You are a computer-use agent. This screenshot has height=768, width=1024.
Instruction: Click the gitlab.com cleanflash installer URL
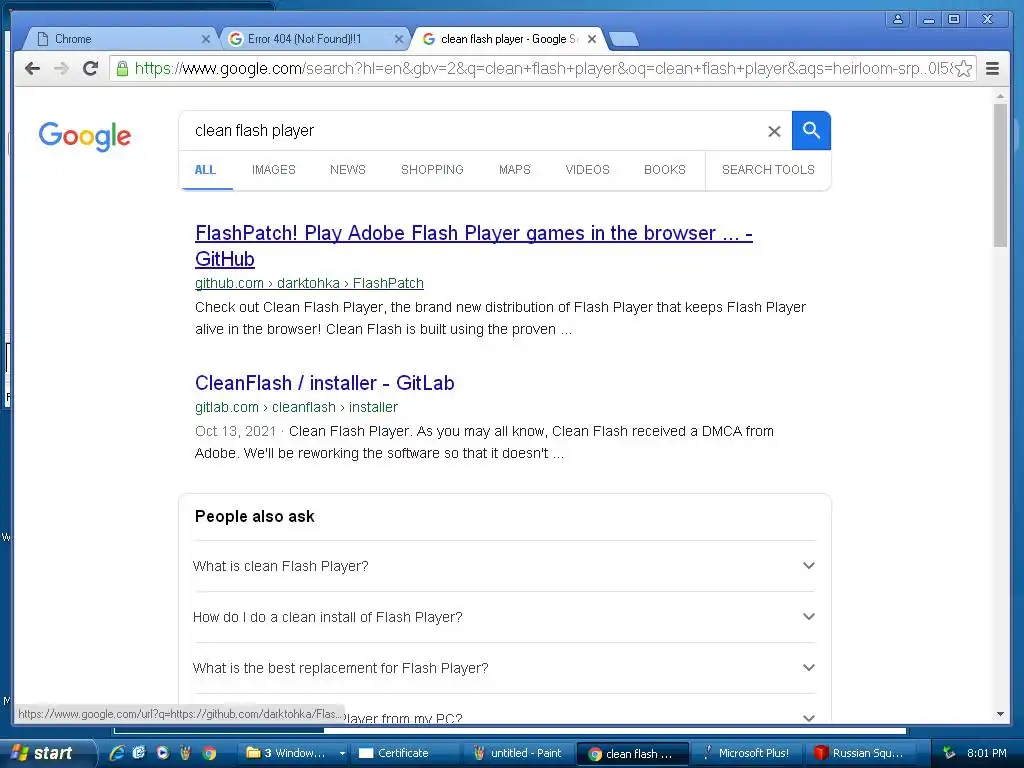296,408
